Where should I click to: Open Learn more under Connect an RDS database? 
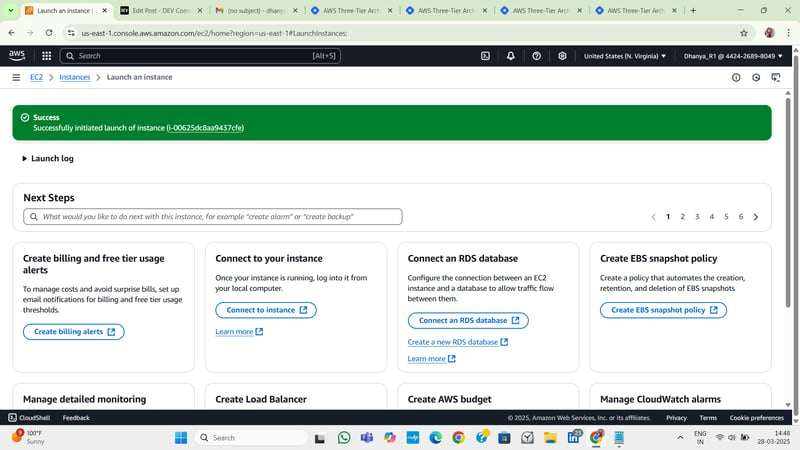coord(431,359)
